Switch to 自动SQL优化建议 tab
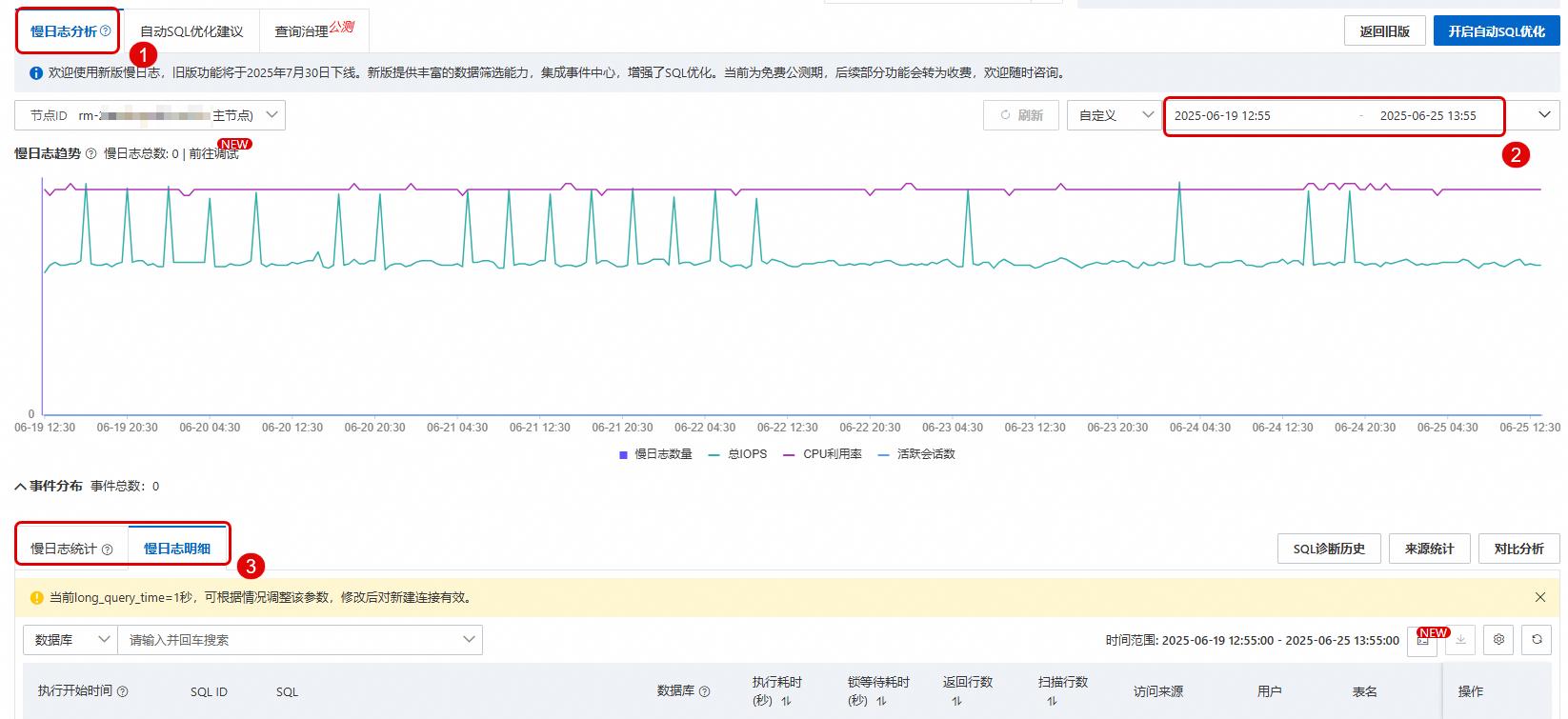This screenshot has height=719, width=1568. (x=191, y=31)
